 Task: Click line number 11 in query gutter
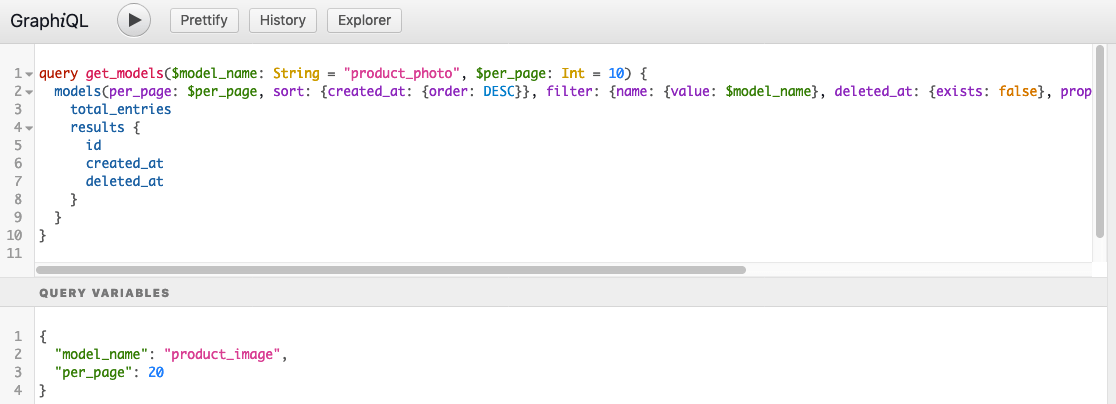(15, 254)
